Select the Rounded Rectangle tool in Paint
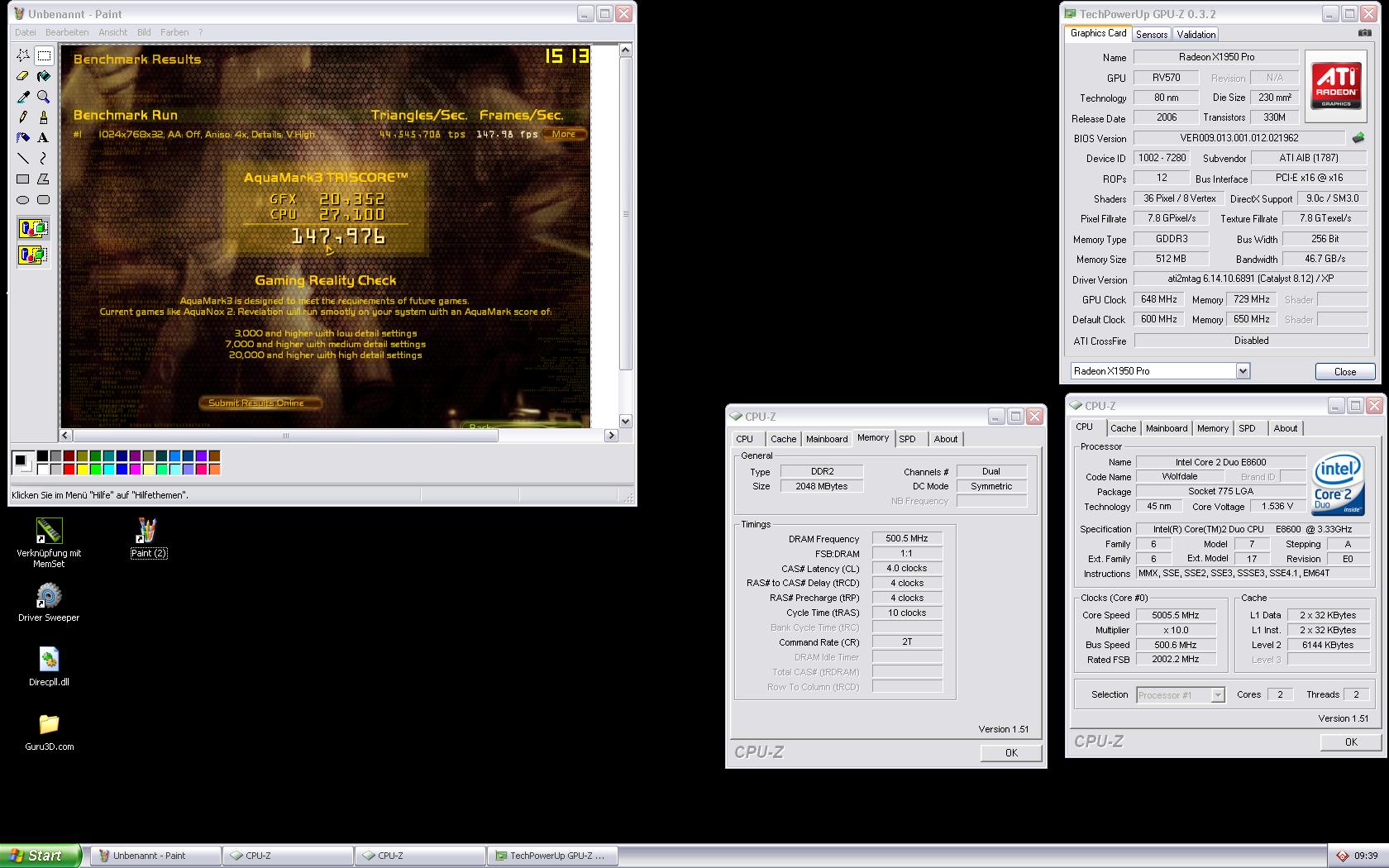Viewport: 1389px width, 868px height. (x=44, y=199)
